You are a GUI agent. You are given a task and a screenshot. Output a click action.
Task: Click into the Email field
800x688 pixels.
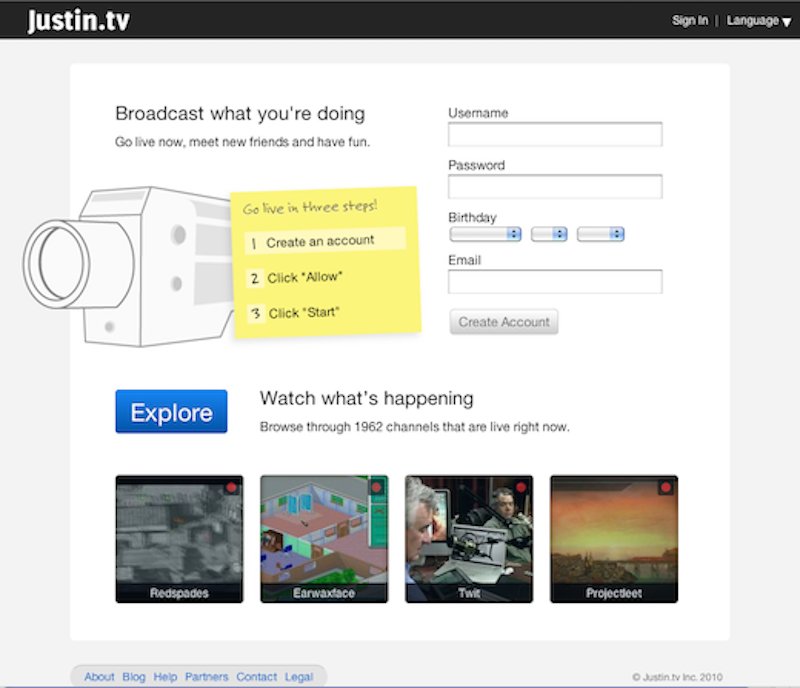coord(555,282)
